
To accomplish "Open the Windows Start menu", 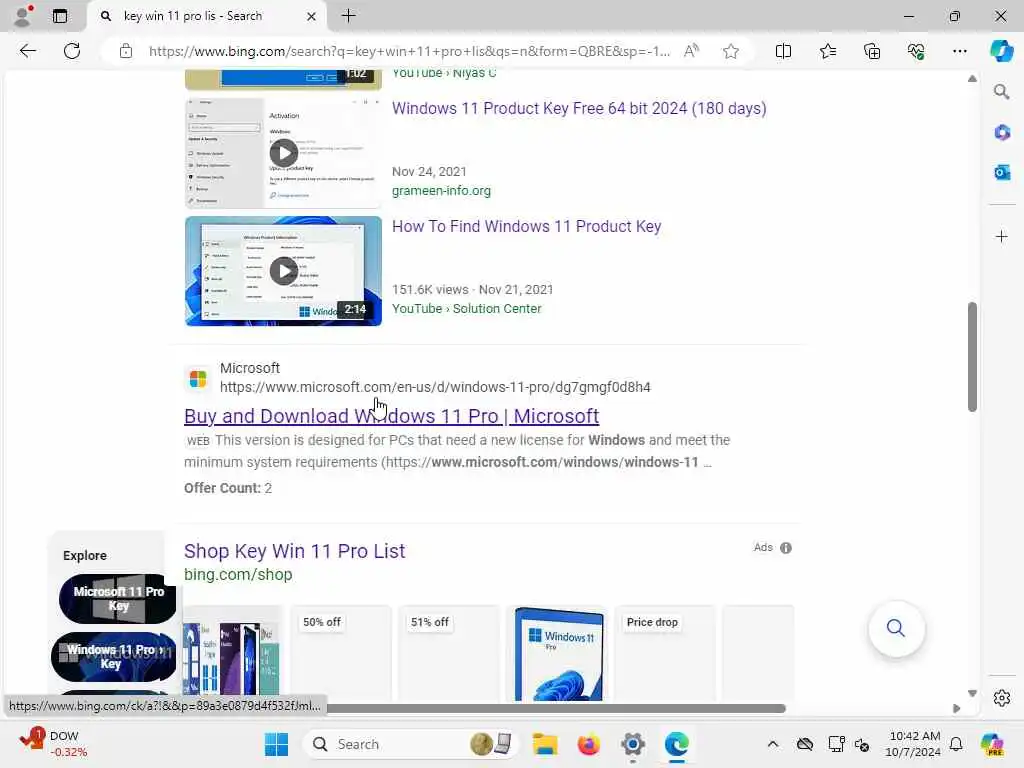I will coord(276,744).
